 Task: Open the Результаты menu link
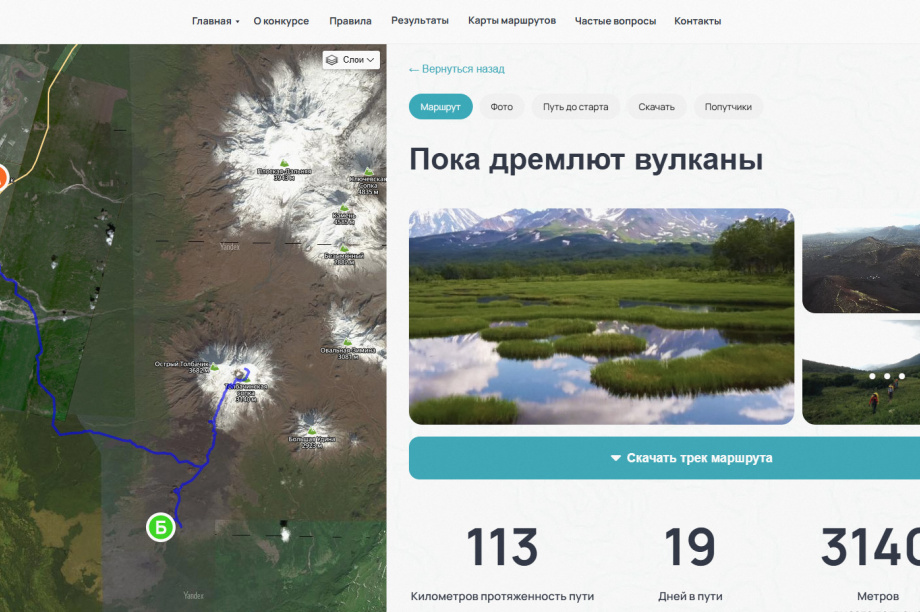coord(420,21)
